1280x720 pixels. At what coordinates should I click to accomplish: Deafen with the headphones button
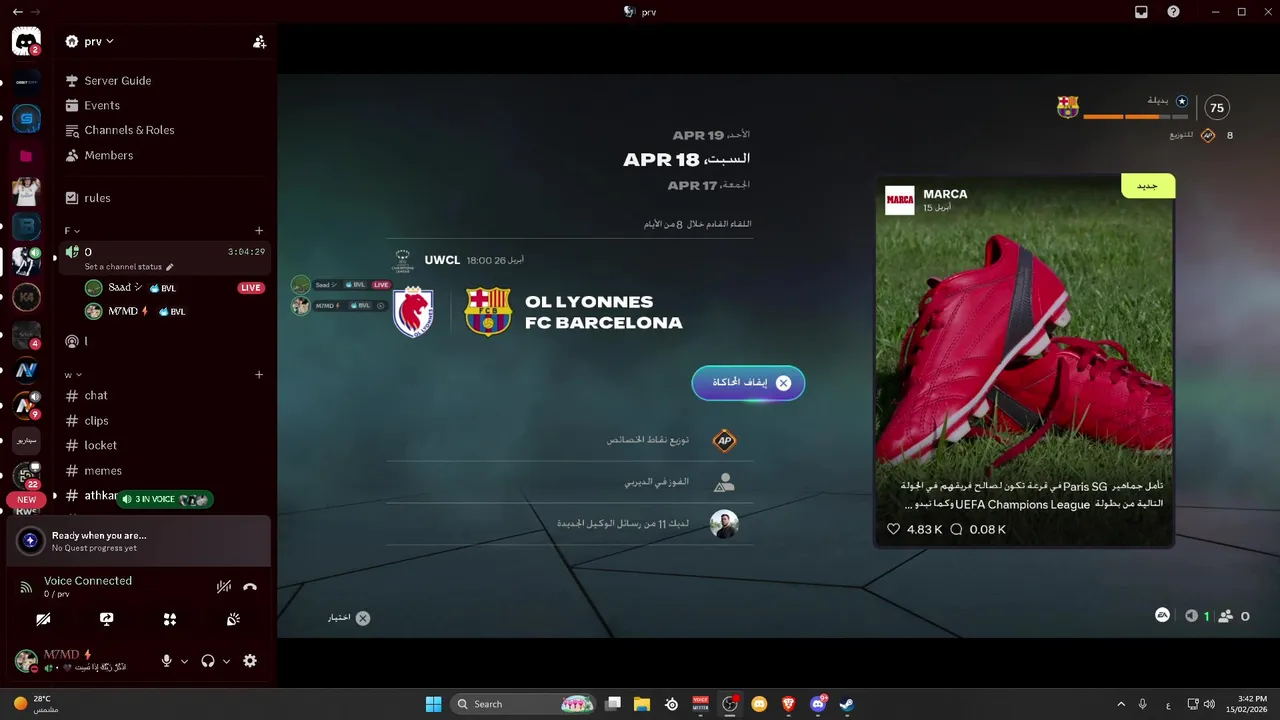click(x=208, y=661)
